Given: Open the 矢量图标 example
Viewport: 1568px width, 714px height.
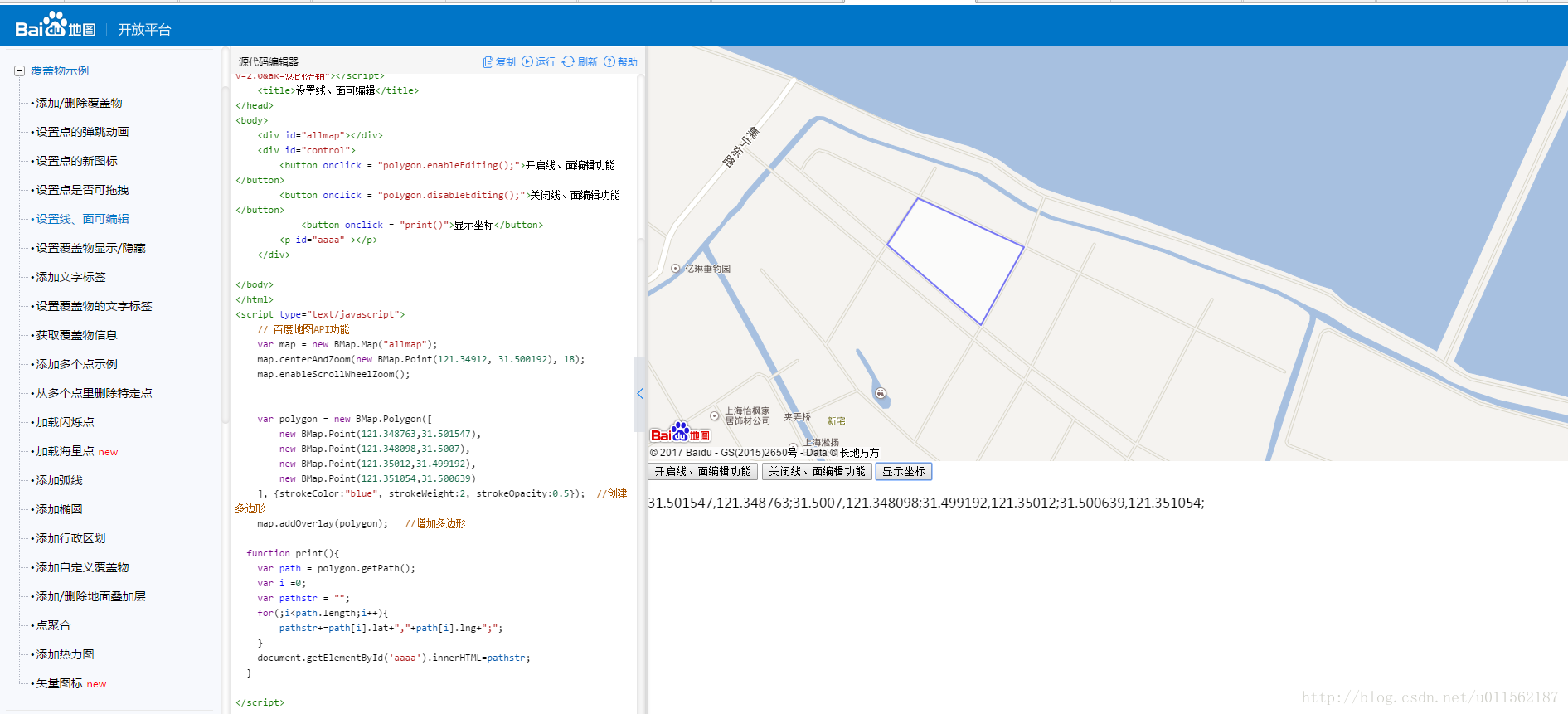Looking at the screenshot, I should 60,683.
